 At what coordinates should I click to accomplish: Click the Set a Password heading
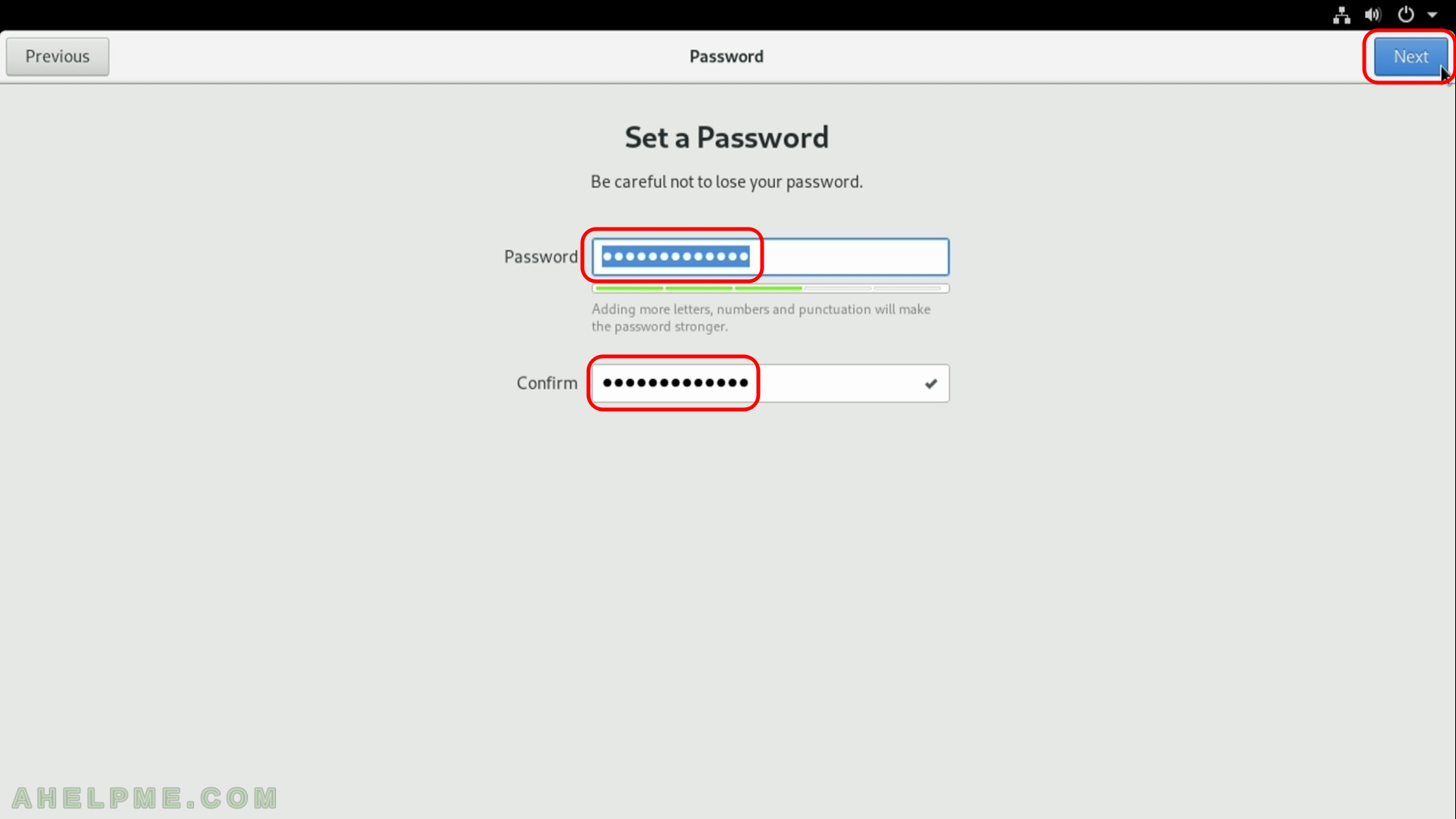(x=726, y=138)
